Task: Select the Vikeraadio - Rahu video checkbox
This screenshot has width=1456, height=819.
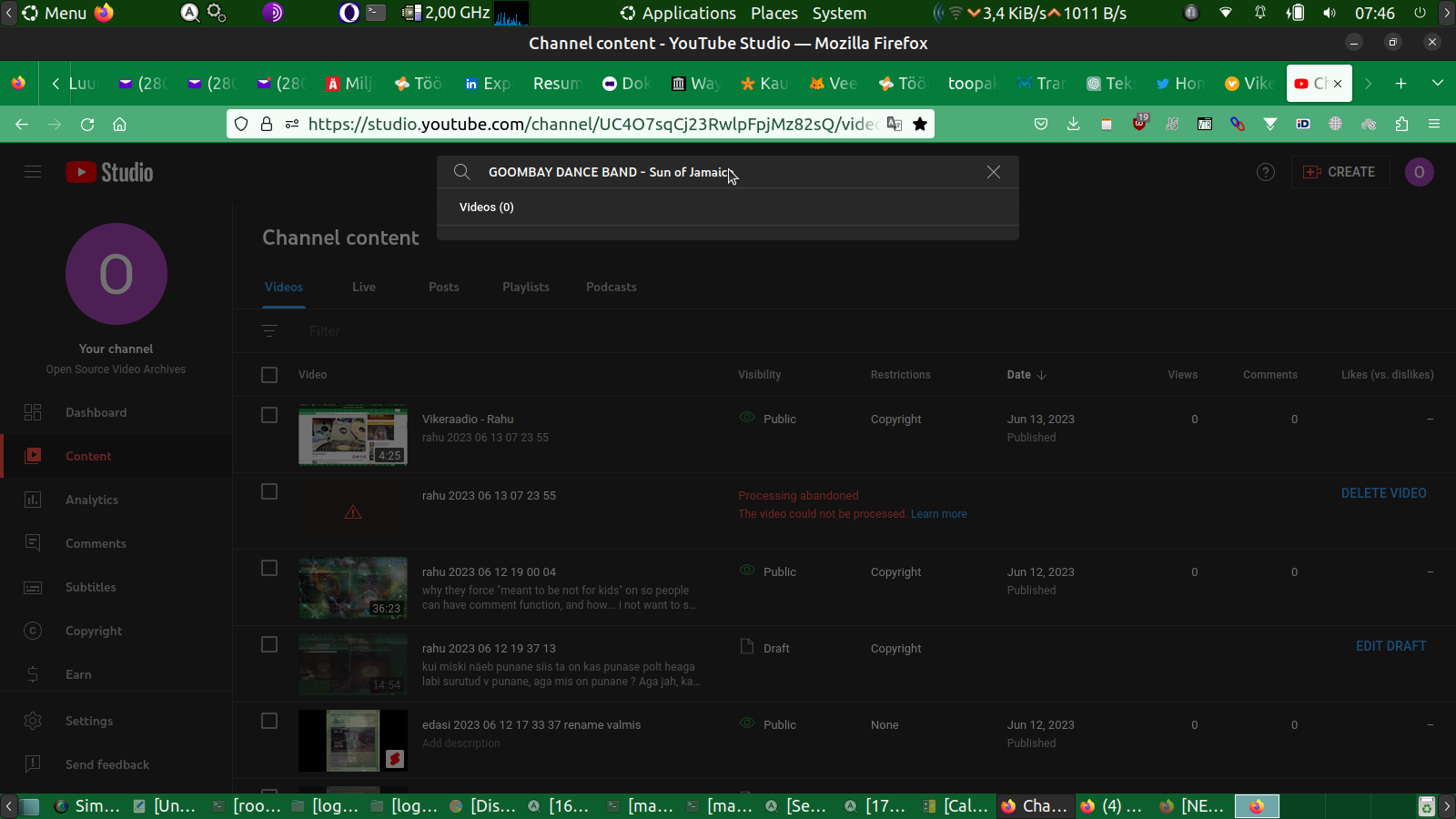Action: click(269, 415)
